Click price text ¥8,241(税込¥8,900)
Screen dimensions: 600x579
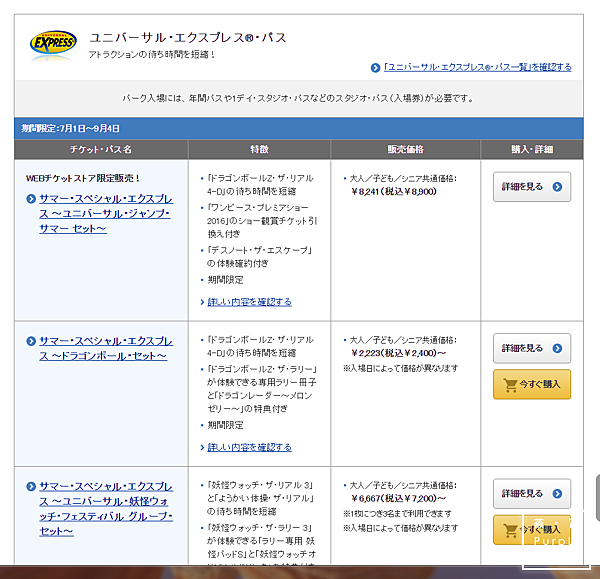(x=394, y=191)
